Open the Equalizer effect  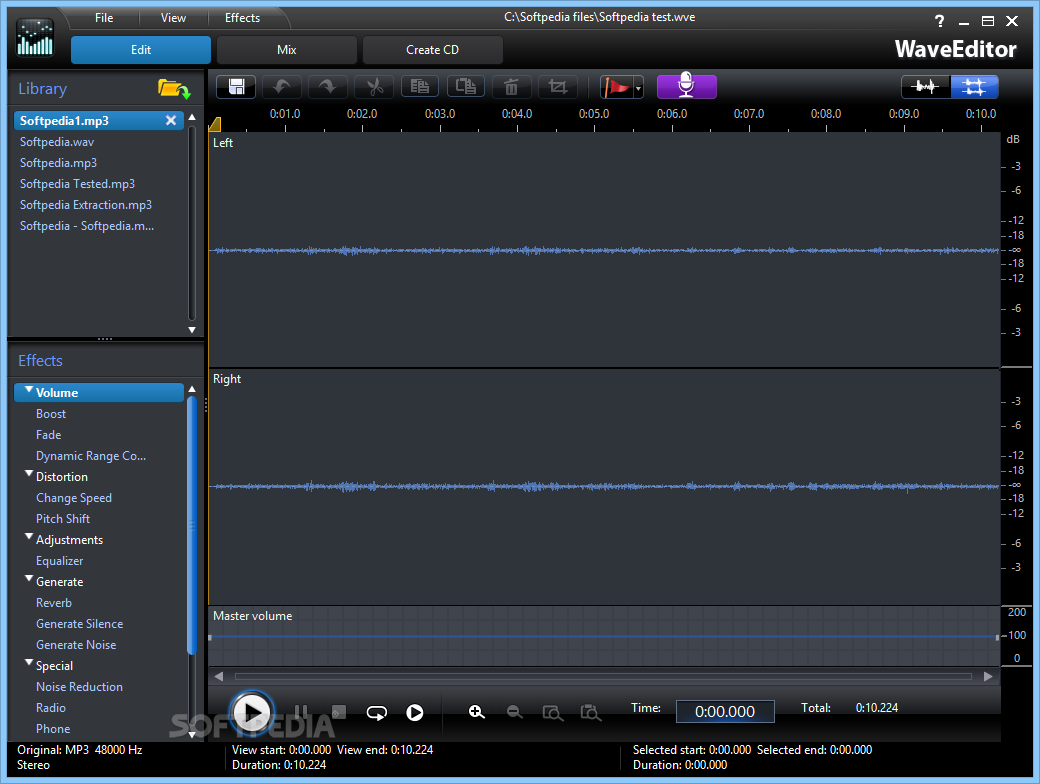coord(60,561)
